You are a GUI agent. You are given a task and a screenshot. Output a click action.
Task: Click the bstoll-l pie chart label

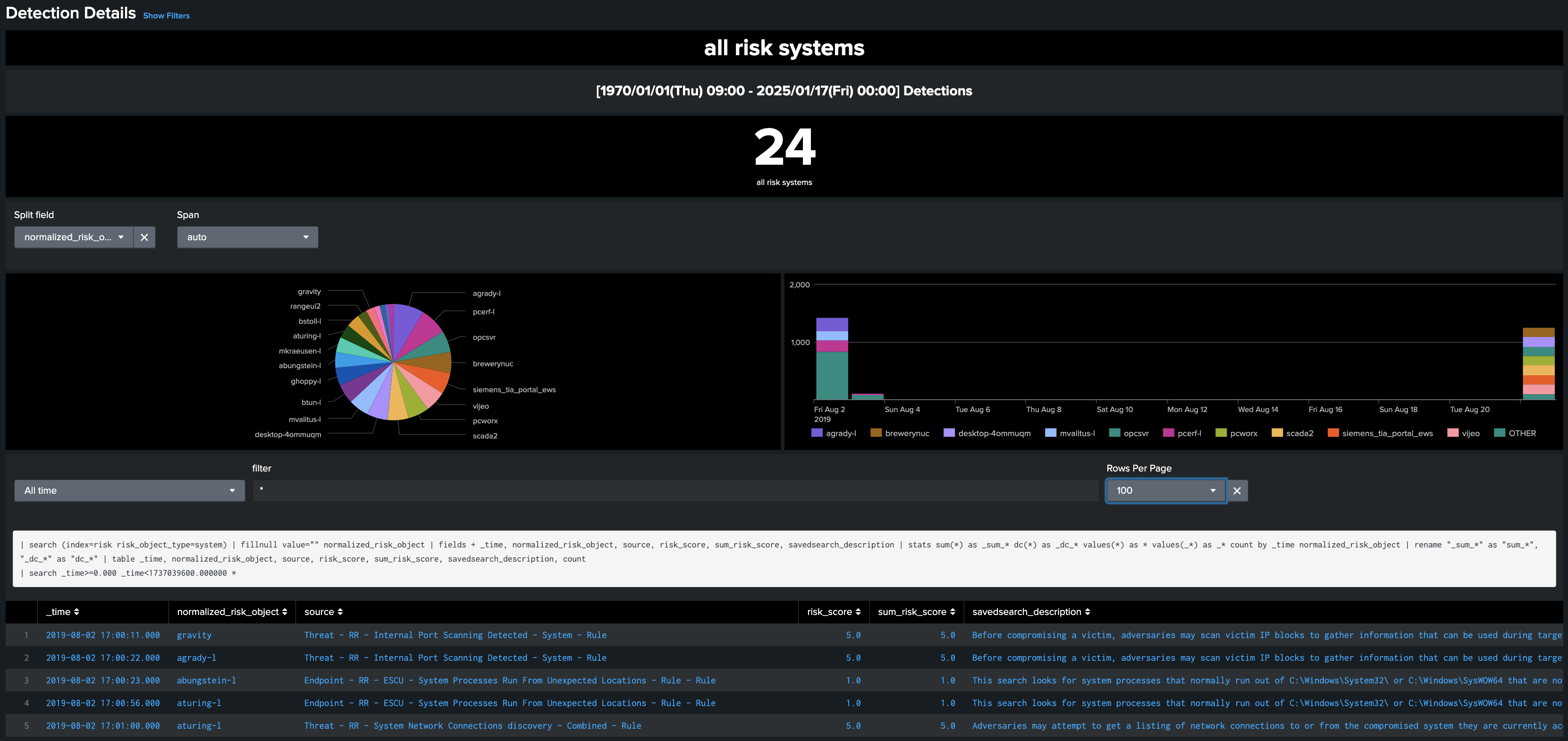(309, 321)
